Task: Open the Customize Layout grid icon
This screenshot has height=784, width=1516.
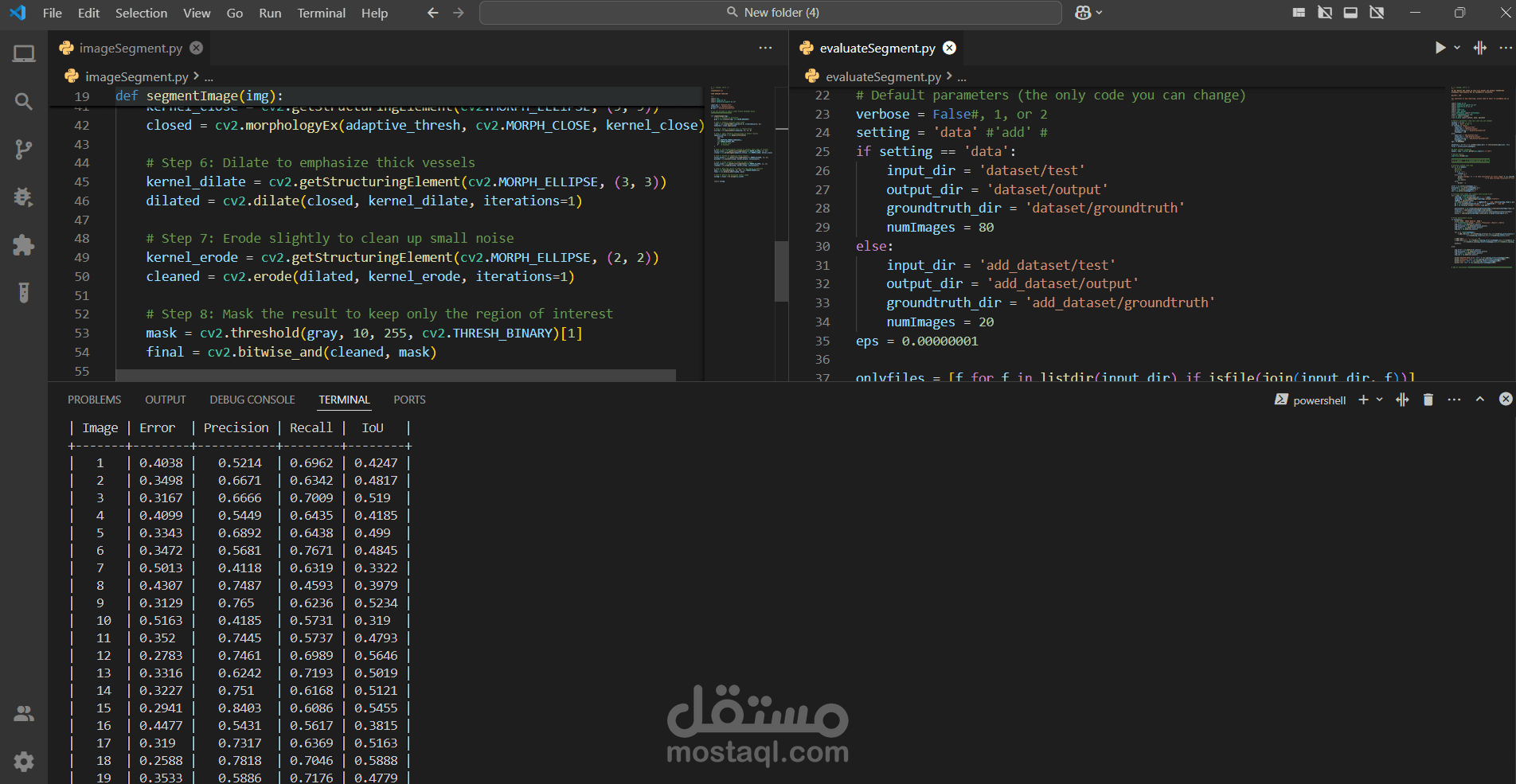Action: pos(1299,13)
